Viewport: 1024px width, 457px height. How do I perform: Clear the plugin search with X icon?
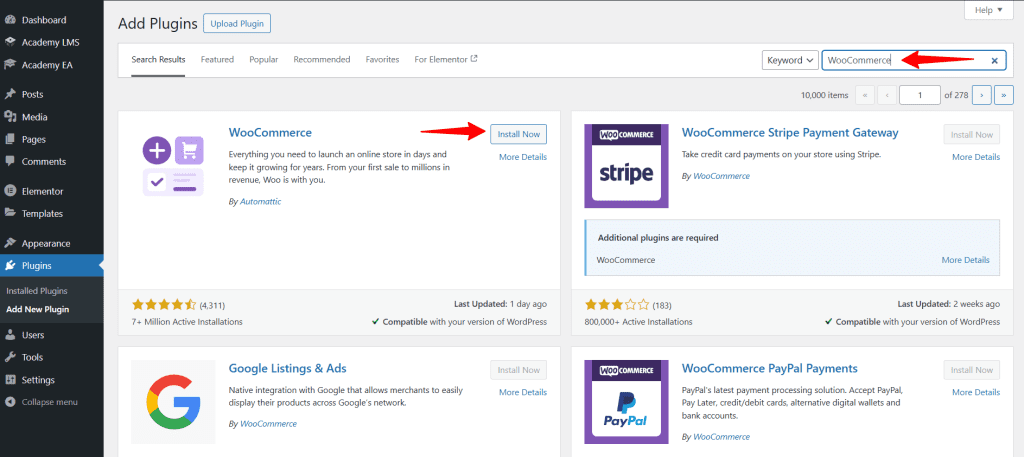pos(995,60)
